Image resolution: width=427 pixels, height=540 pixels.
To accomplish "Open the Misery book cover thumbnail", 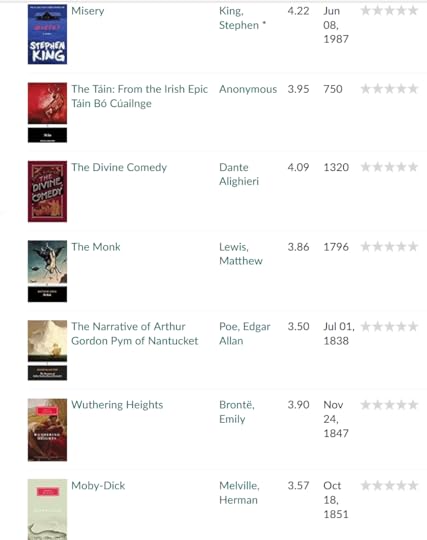I will (48, 34).
